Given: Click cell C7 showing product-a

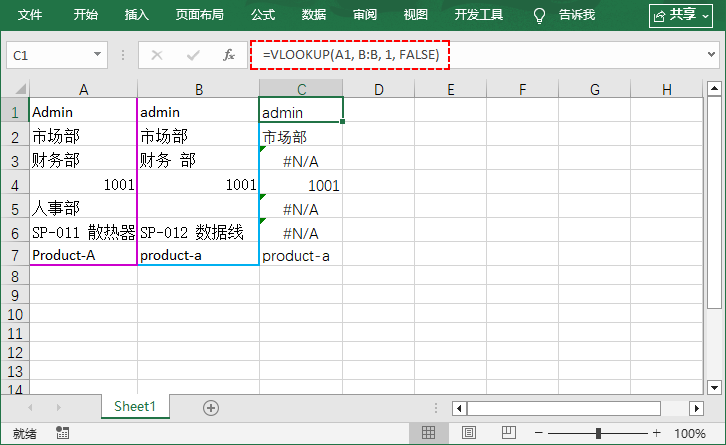Looking at the screenshot, I should [x=301, y=256].
